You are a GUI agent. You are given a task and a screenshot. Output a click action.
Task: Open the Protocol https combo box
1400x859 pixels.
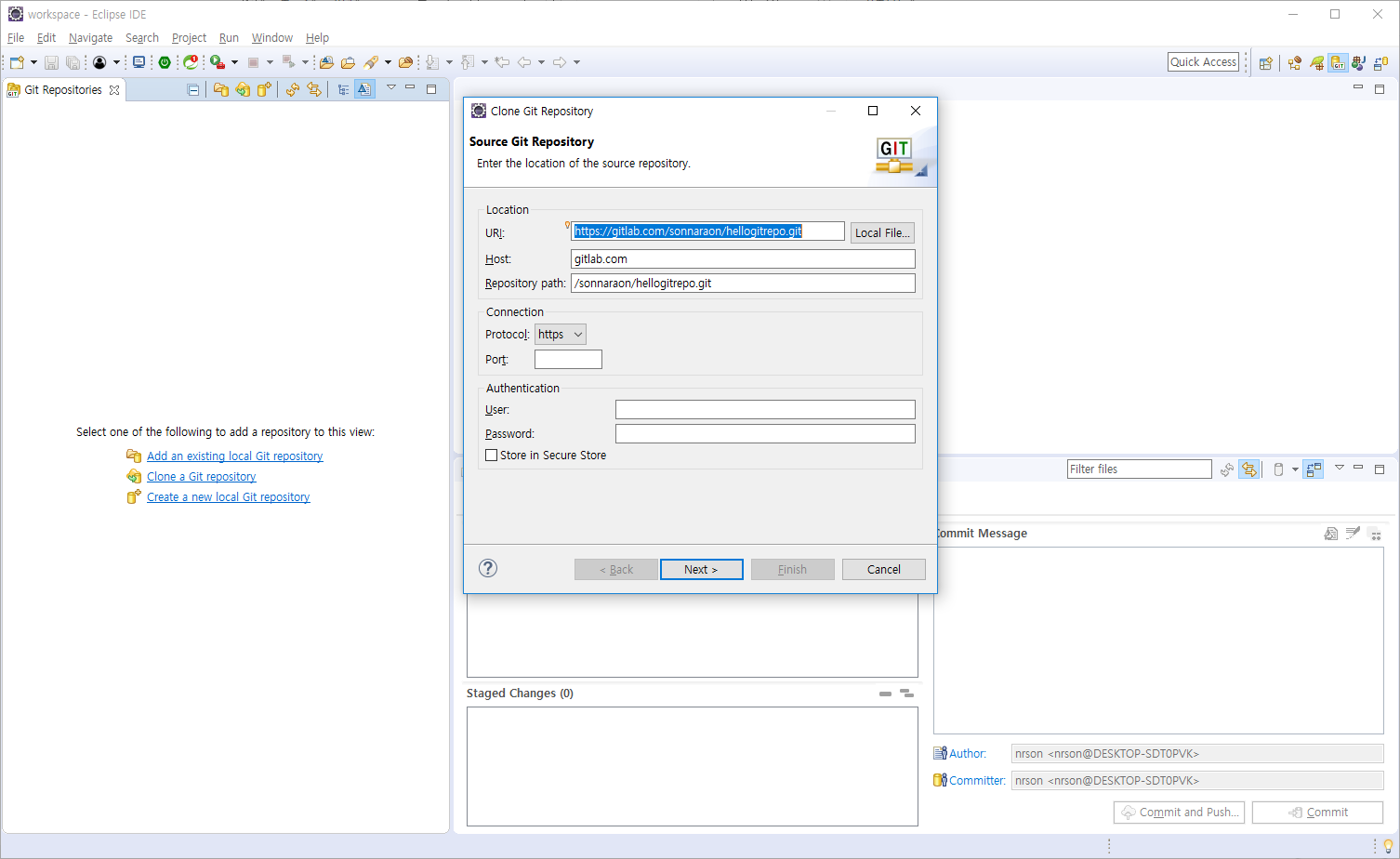(561, 335)
